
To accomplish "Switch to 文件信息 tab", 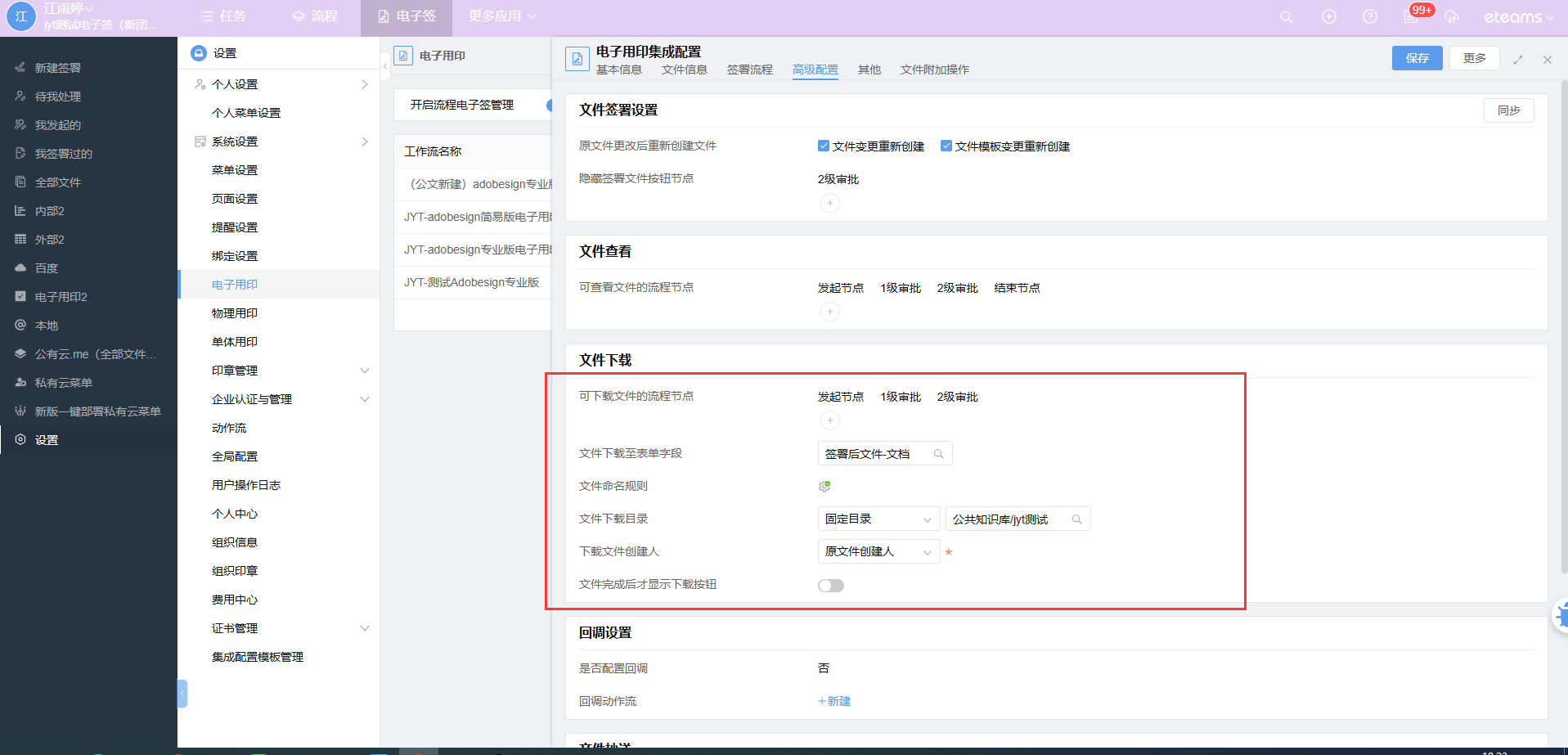I will tap(685, 70).
